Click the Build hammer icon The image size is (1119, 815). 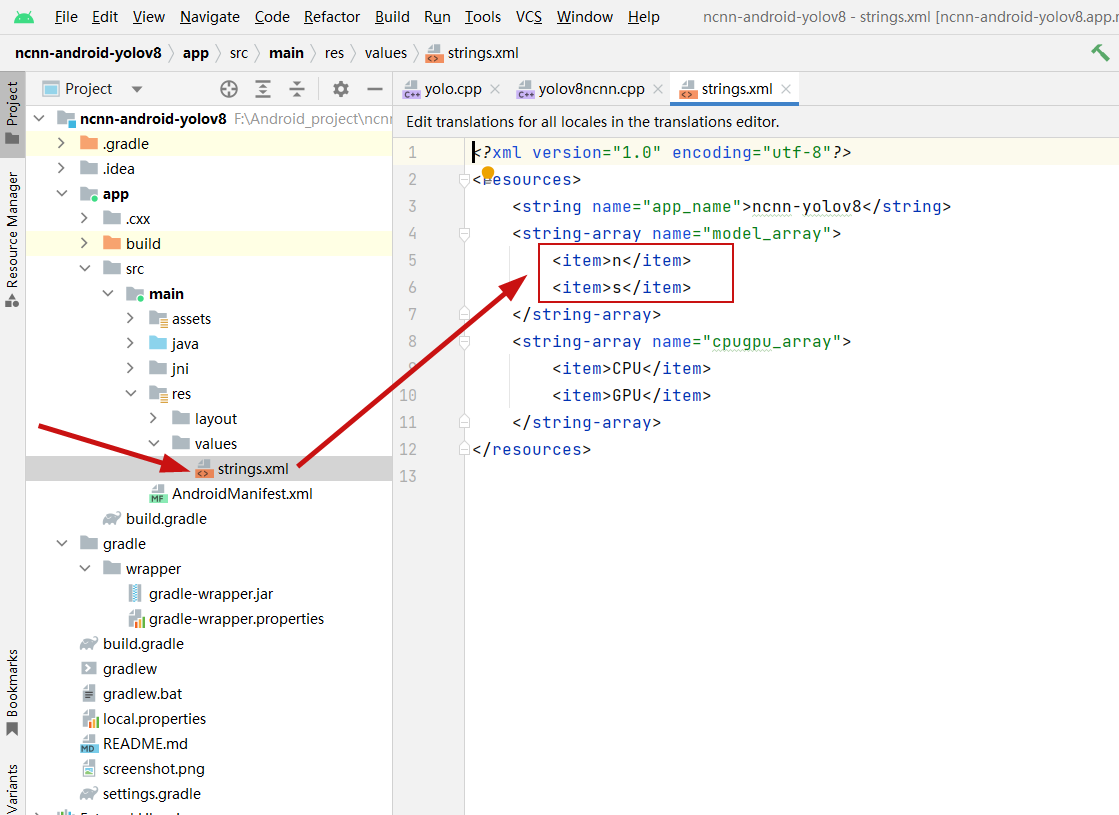tap(1100, 53)
